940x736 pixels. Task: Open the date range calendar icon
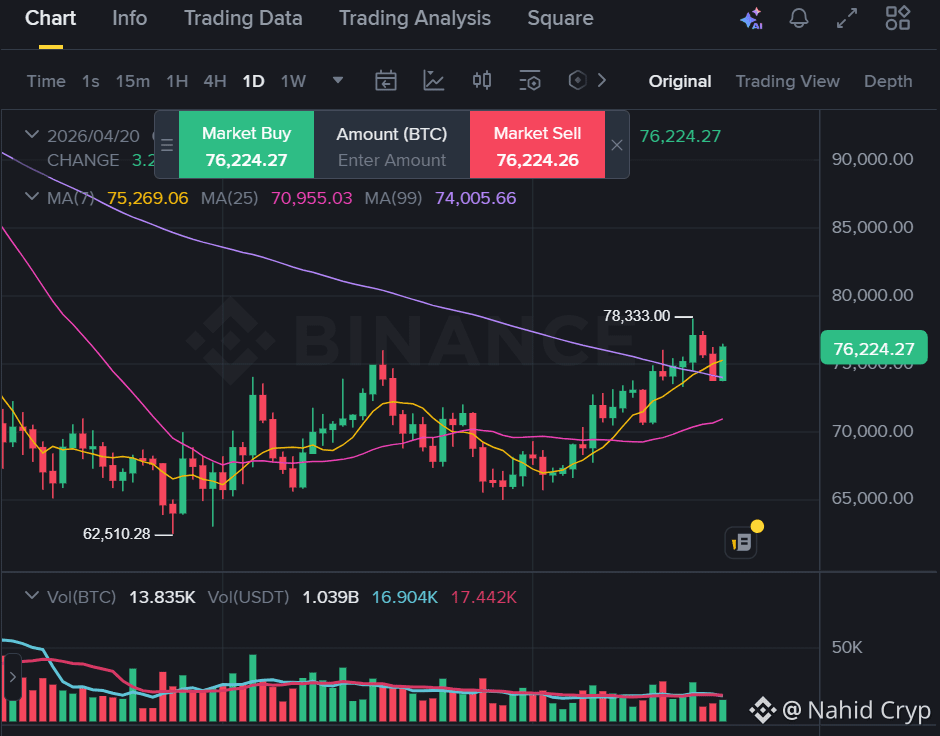pos(385,80)
